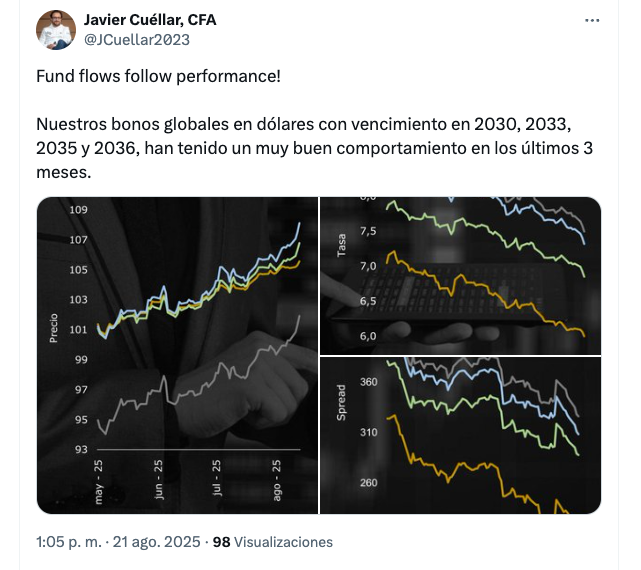Open the Tasa rate chart image
The height and width of the screenshot is (570, 641).
(x=460, y=274)
